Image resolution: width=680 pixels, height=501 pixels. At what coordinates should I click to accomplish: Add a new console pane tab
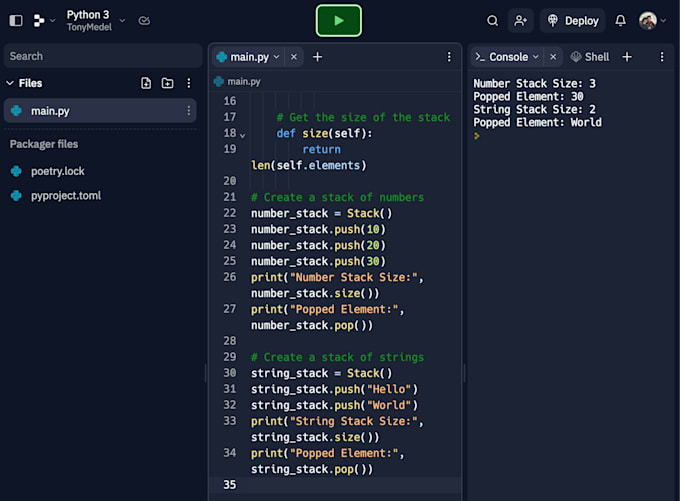pos(627,57)
